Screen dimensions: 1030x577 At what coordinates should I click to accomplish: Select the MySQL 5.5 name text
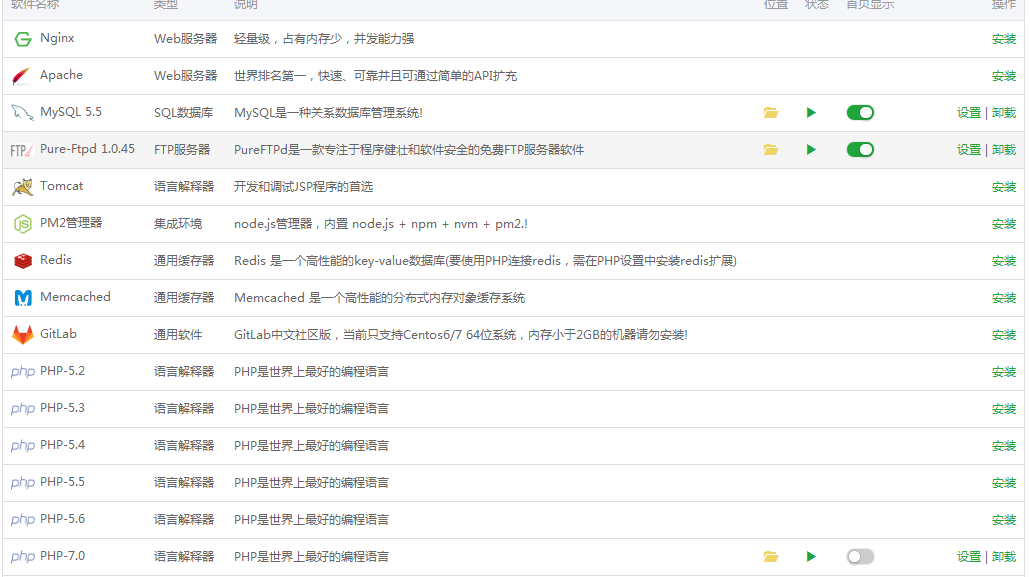pos(71,112)
